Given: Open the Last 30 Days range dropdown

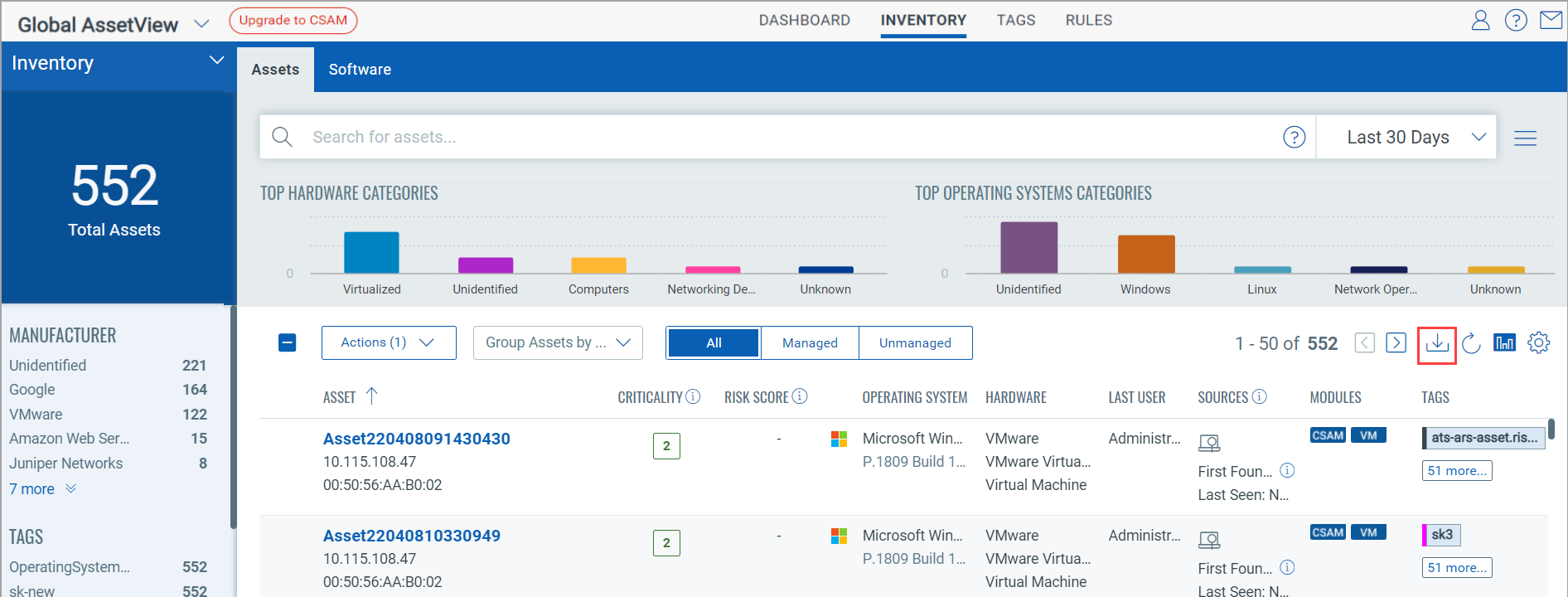Looking at the screenshot, I should [x=1415, y=137].
